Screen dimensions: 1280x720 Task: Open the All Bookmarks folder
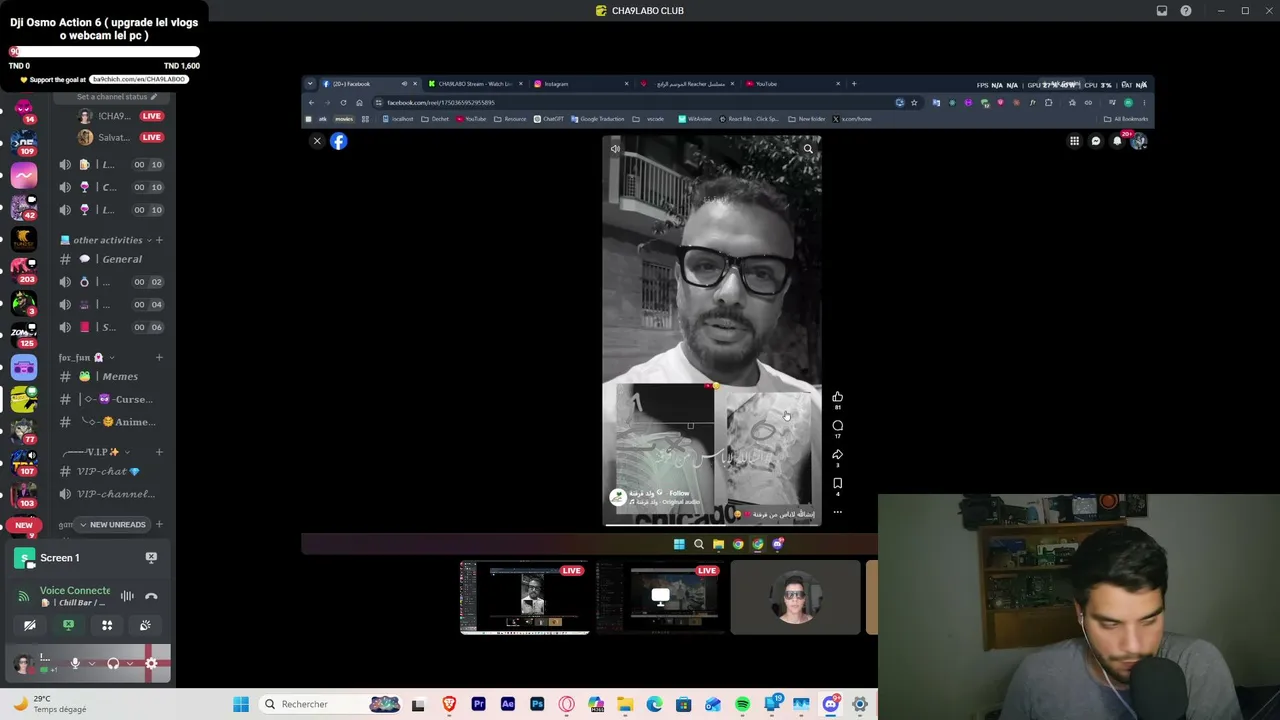(x=1127, y=119)
